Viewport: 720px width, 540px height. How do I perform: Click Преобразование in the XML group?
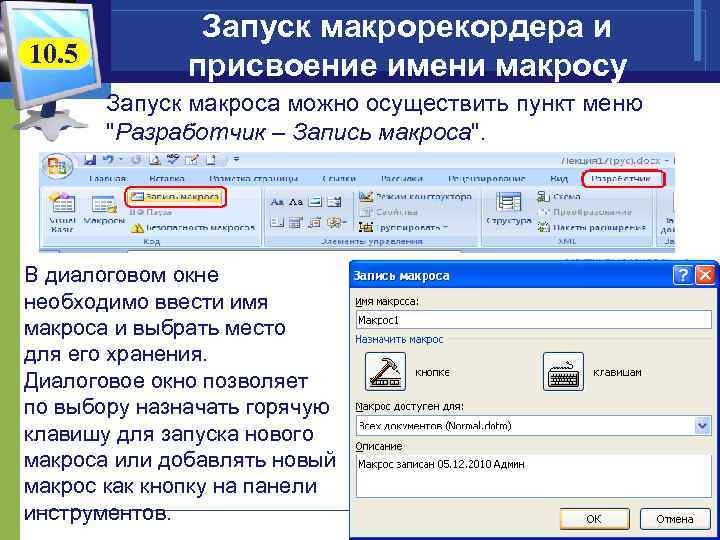(x=585, y=212)
